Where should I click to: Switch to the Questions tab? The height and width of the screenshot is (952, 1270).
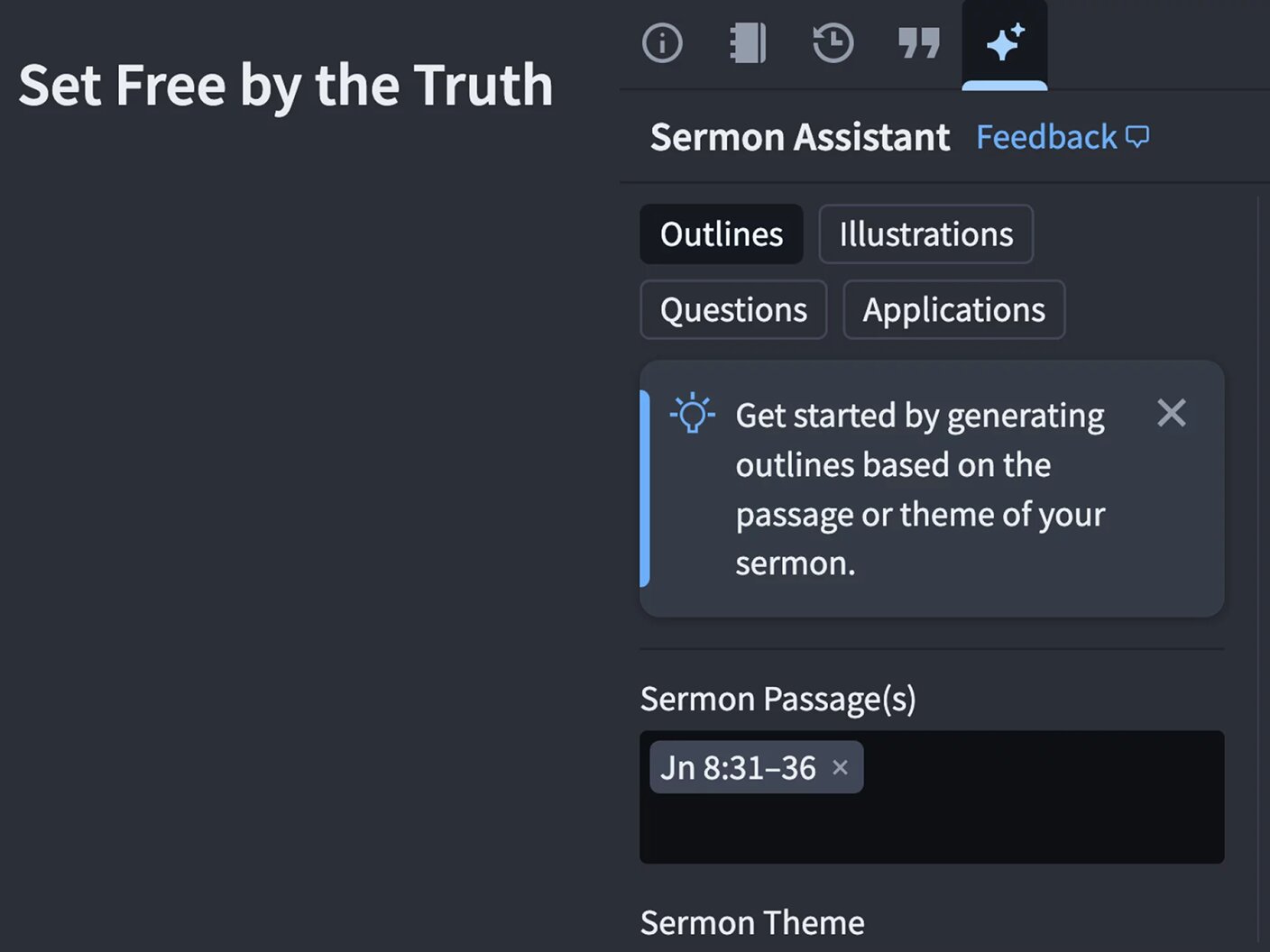click(x=733, y=310)
